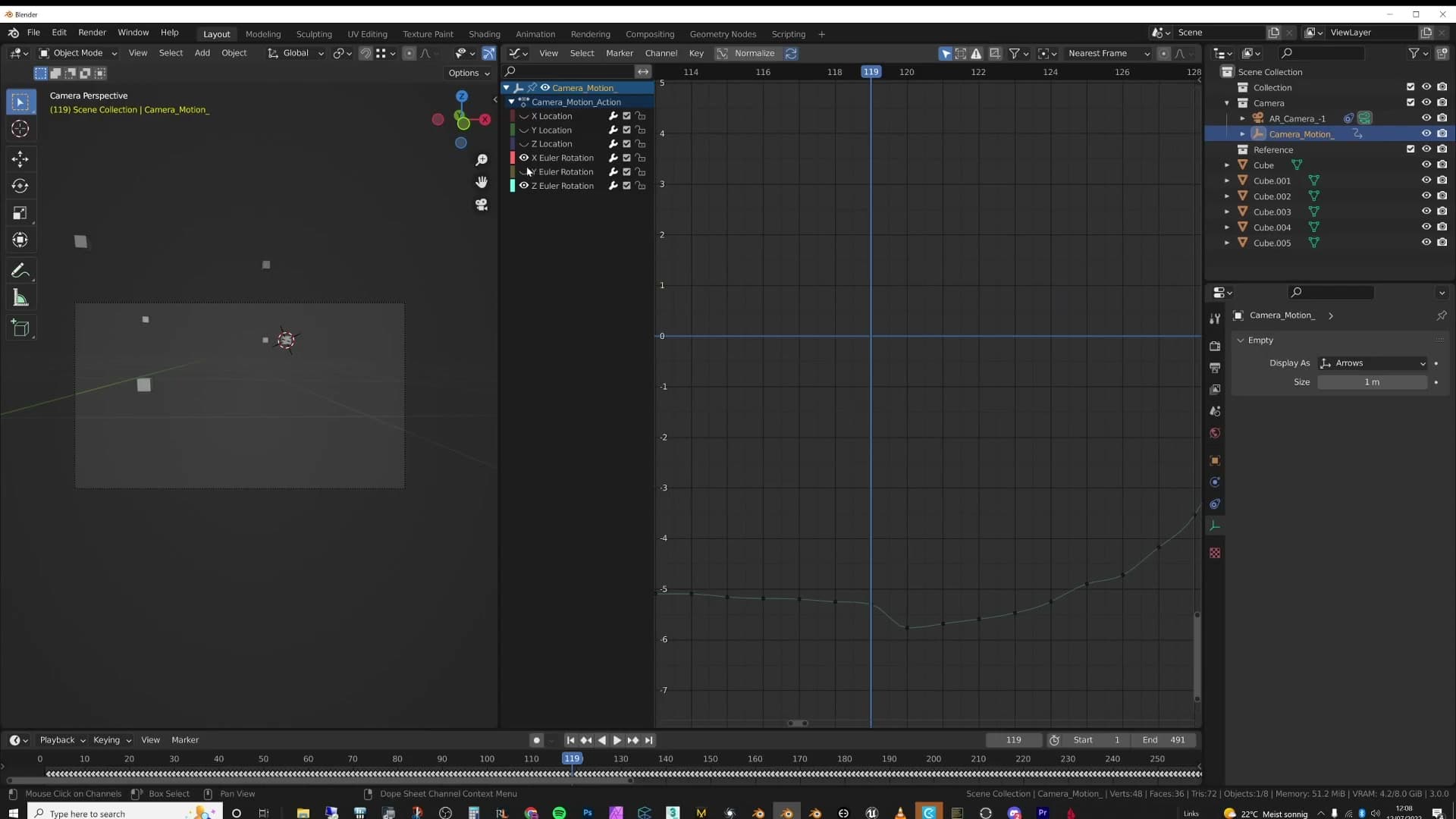Toggle Camera collection exclude checkbox
The image size is (1456, 819).
[x=1410, y=102]
